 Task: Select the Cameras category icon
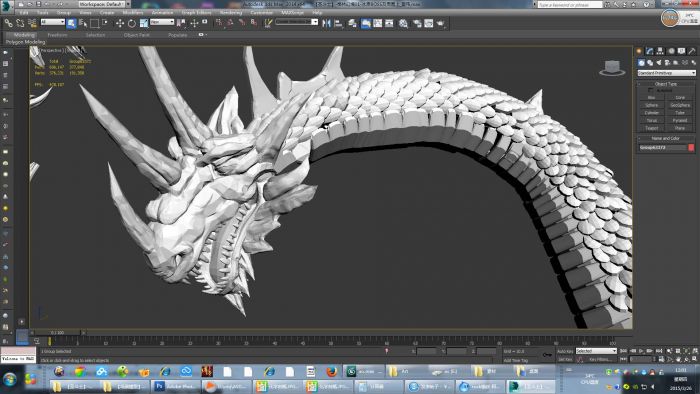coord(667,63)
